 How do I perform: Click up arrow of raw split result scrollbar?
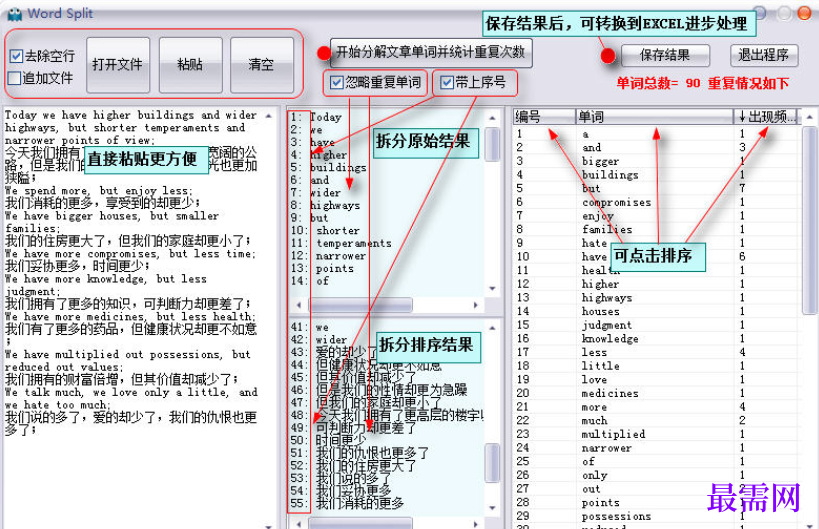pos(492,117)
